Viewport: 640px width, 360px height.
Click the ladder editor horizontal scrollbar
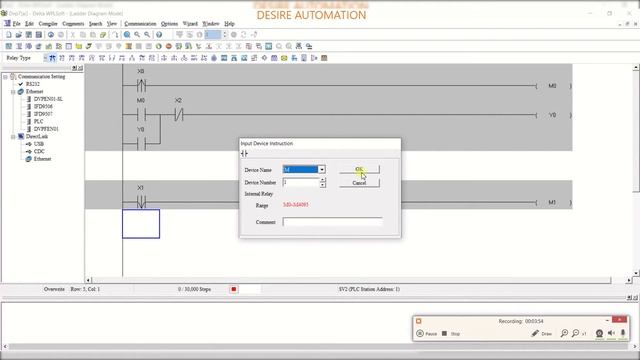click(x=351, y=280)
